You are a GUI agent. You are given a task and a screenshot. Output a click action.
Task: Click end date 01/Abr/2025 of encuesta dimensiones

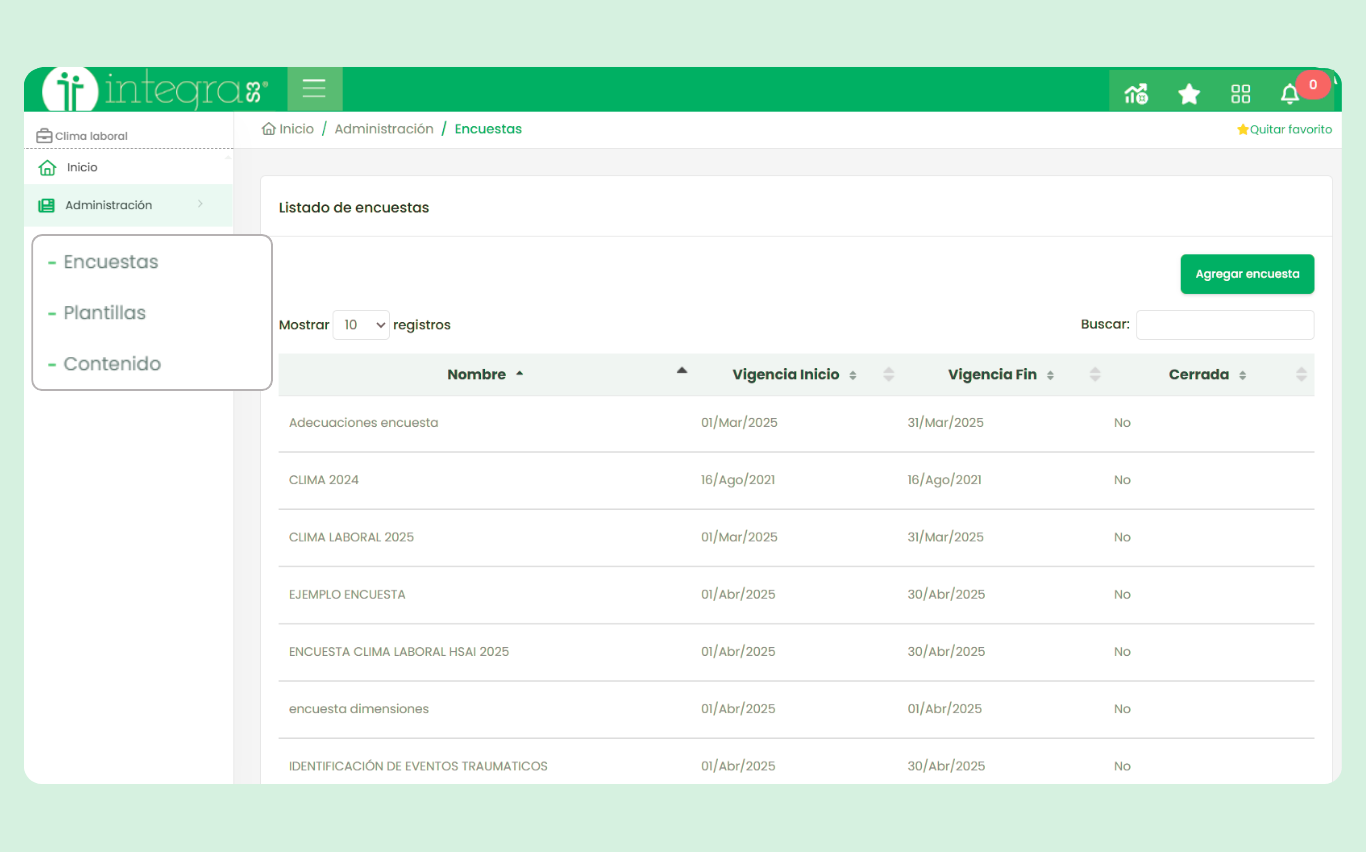[x=945, y=709]
